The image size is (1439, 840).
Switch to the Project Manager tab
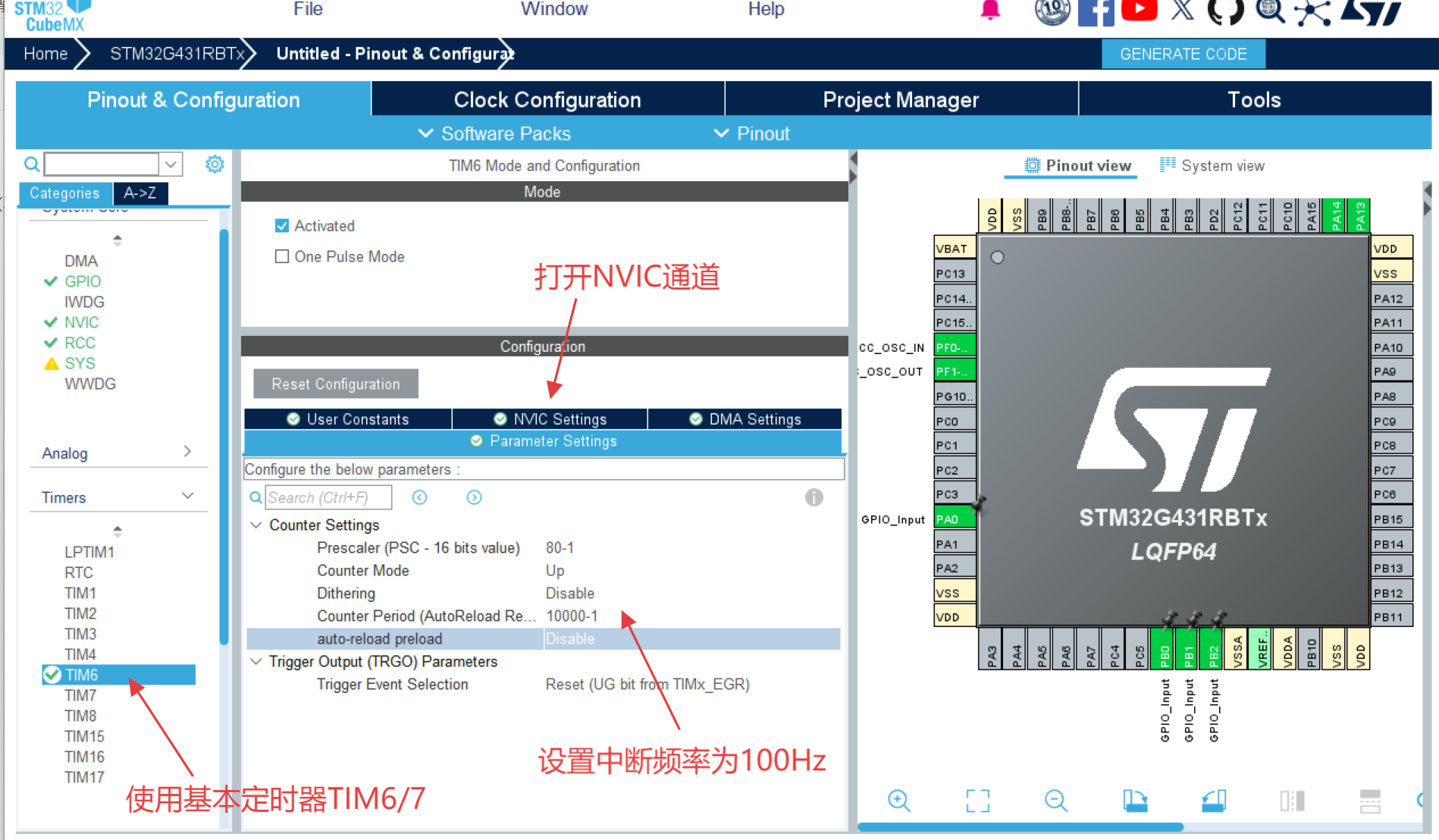pos(901,99)
